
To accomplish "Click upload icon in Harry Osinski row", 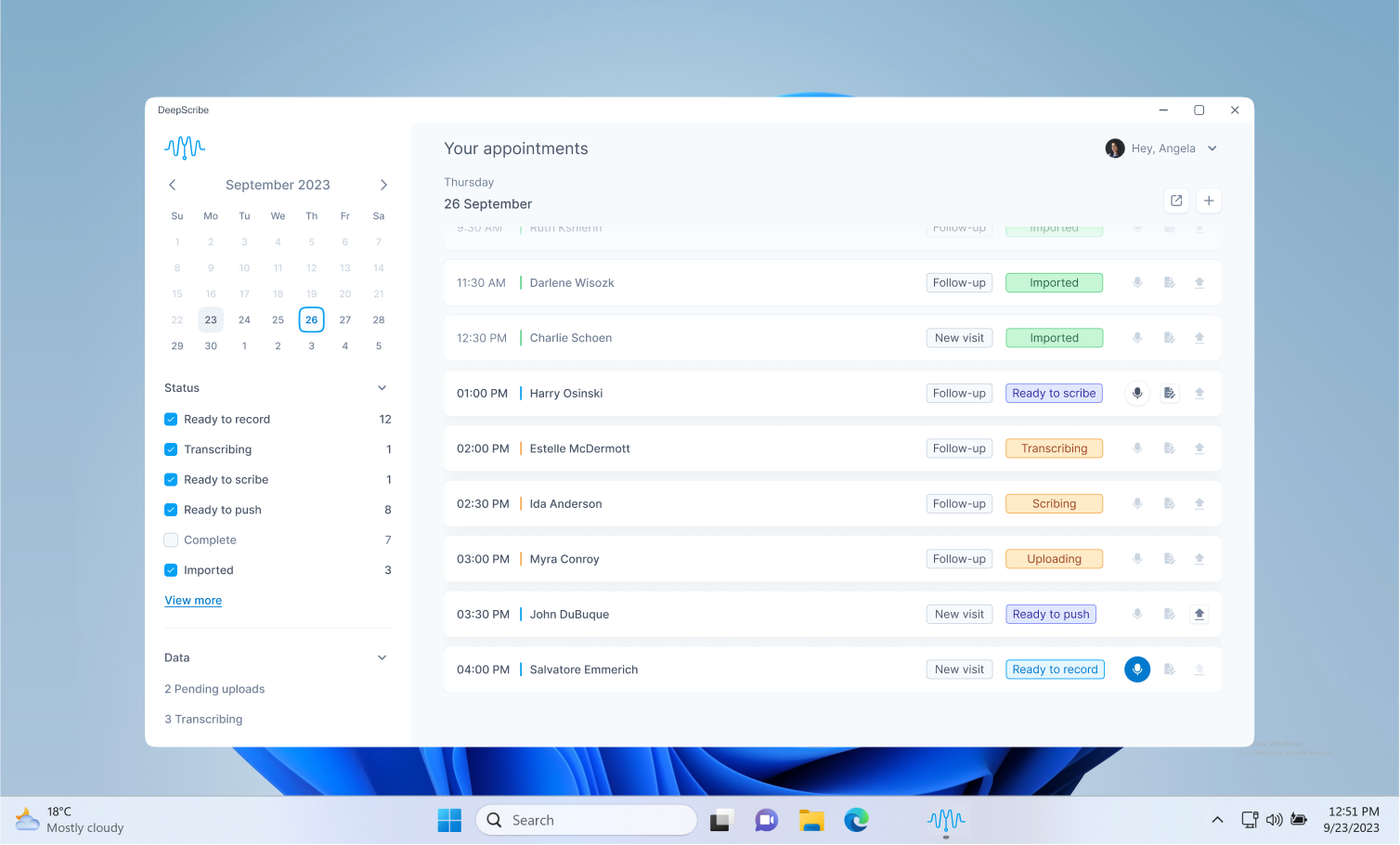I will [1199, 394].
